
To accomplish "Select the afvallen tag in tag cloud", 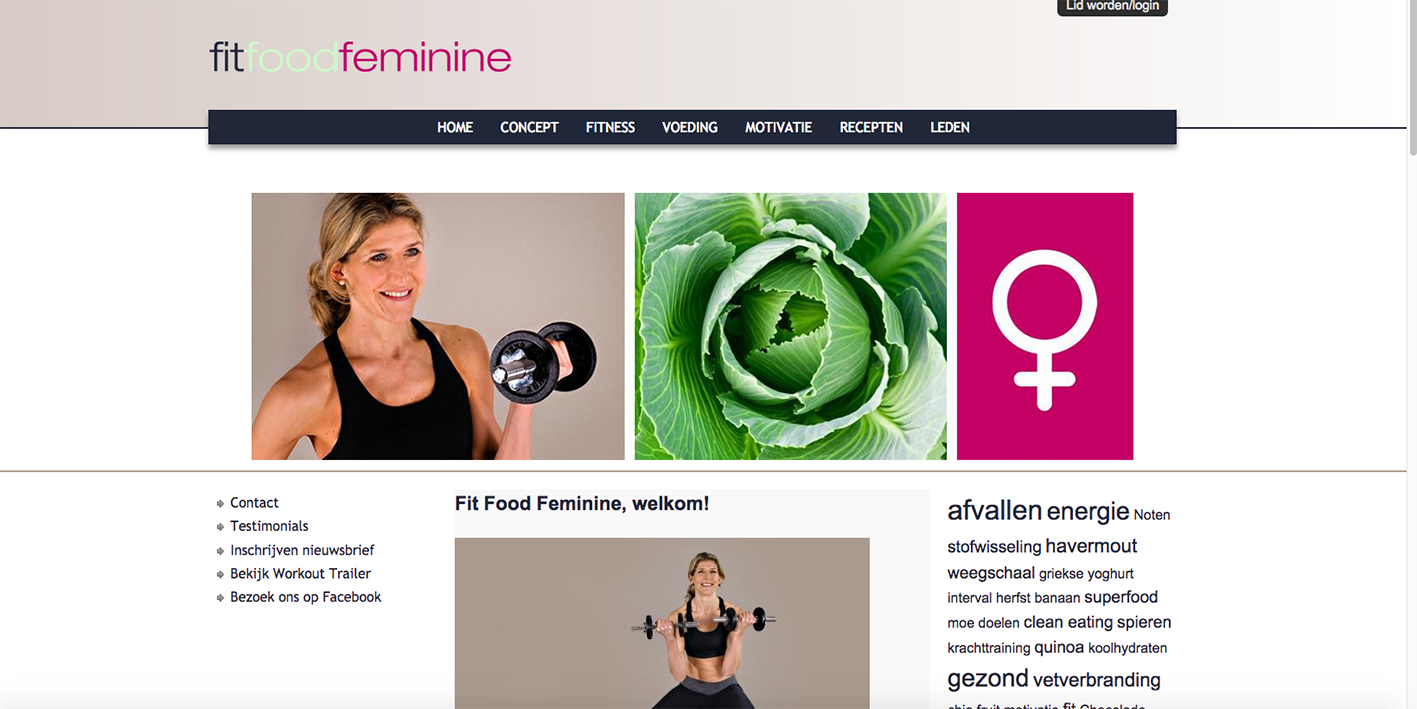I will pos(995,511).
